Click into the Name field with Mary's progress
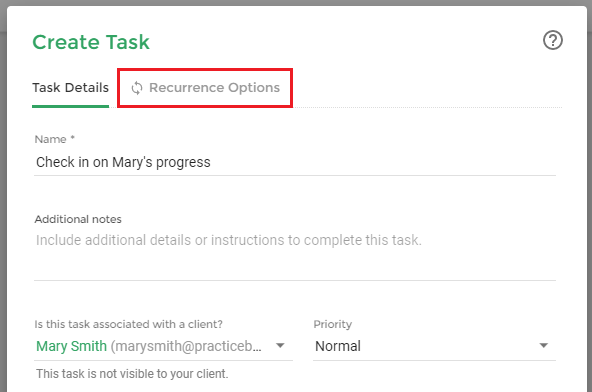Image resolution: width=592 pixels, height=392 pixels. (x=295, y=162)
